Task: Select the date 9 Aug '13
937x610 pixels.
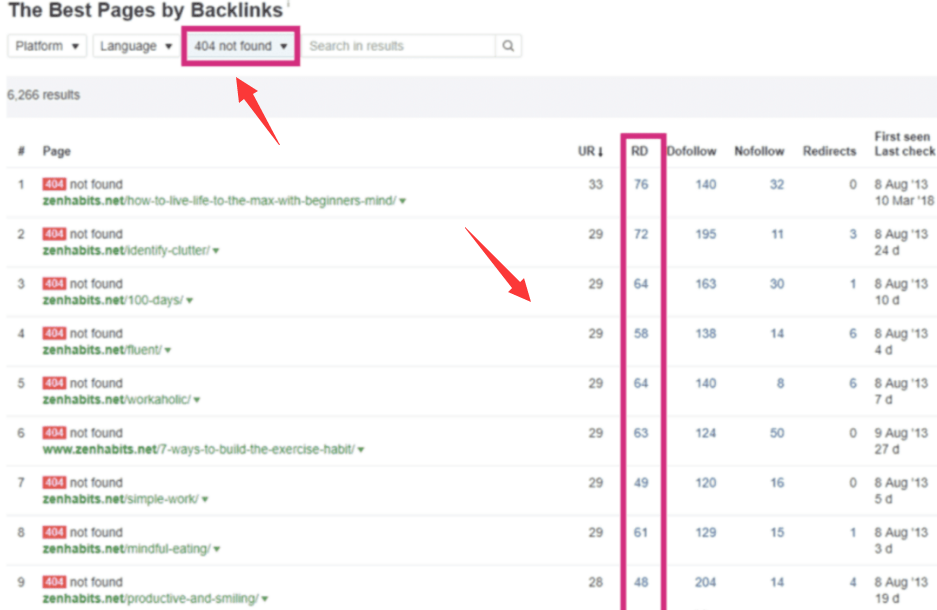Action: click(x=901, y=433)
